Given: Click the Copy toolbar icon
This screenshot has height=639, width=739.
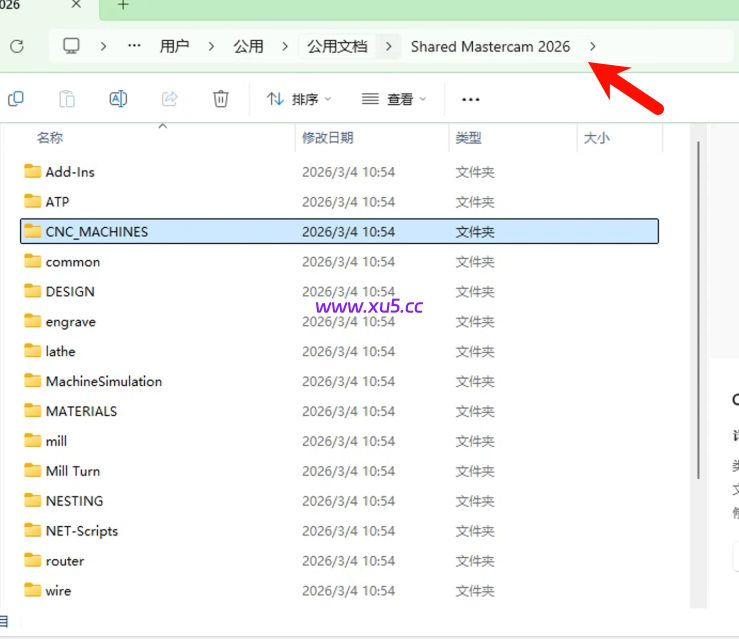Looking at the screenshot, I should (x=16, y=99).
